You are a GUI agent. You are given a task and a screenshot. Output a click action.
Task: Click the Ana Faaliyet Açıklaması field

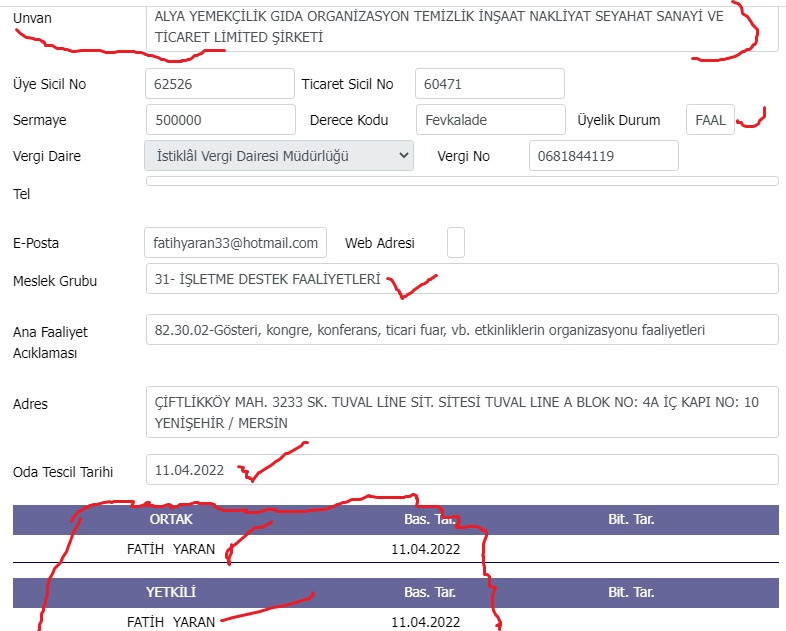point(462,330)
